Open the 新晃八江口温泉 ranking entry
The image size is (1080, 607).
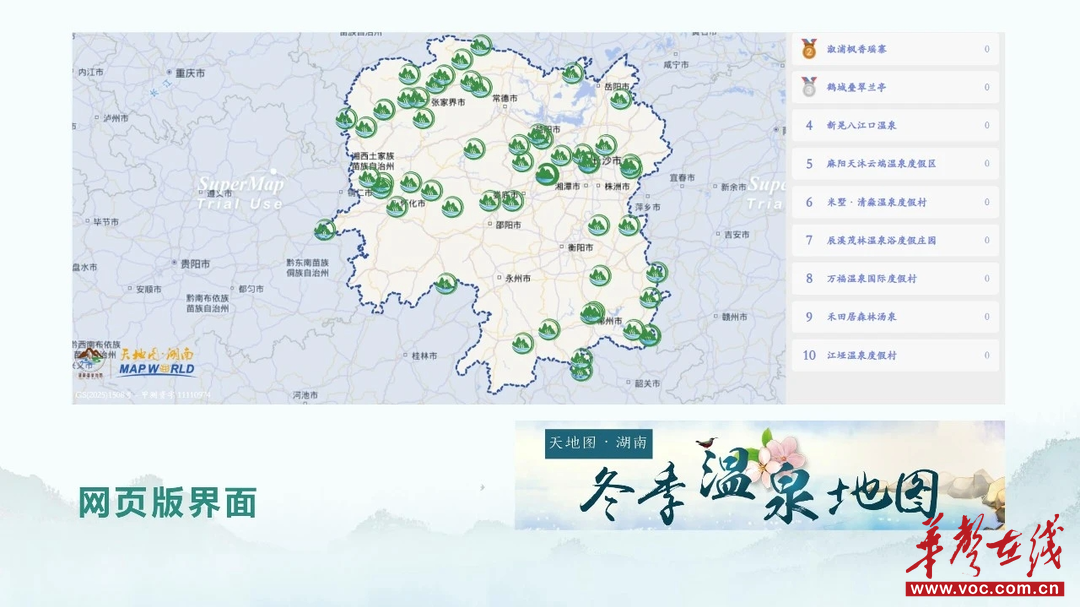point(896,126)
